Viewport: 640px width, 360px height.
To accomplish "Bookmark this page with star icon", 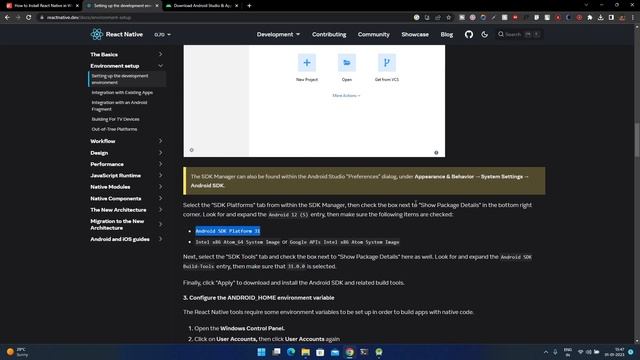I will click(449, 18).
